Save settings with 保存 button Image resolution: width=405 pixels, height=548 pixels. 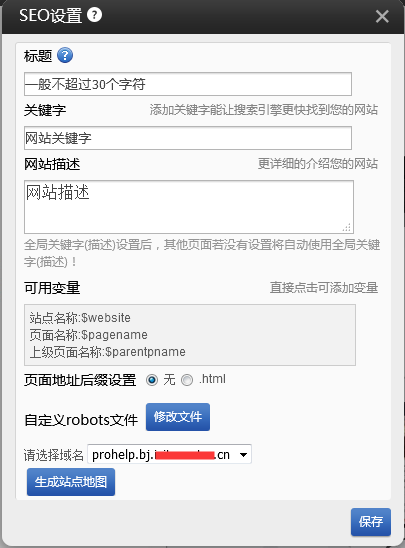pyautogui.click(x=371, y=522)
